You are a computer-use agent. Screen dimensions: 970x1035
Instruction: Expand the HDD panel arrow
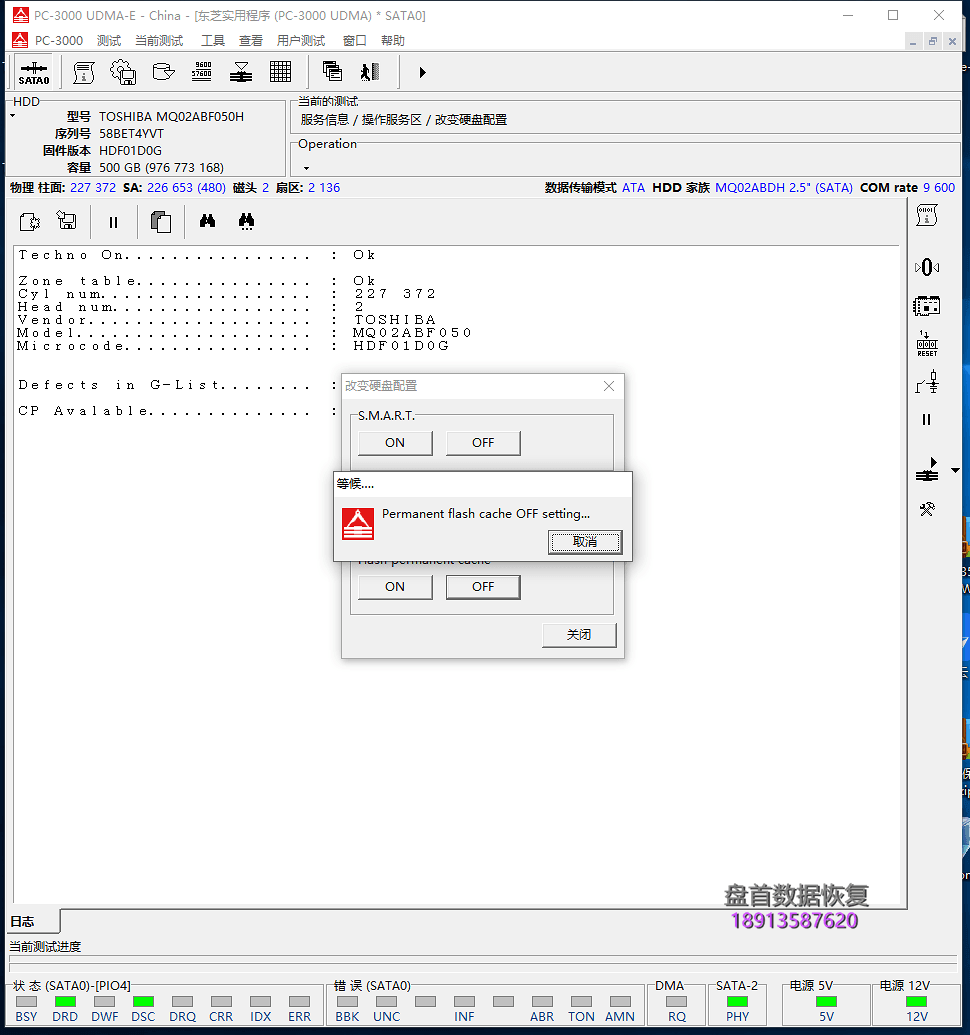point(13,116)
